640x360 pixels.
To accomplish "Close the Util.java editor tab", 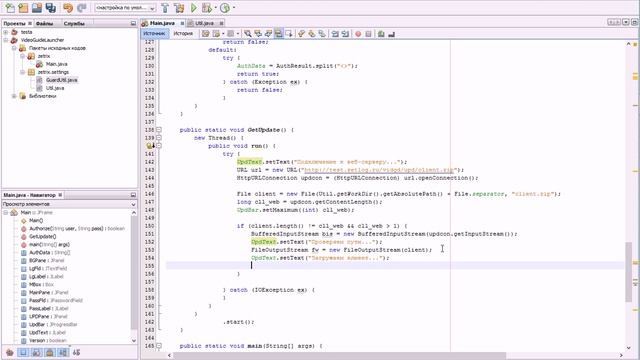I will pos(222,23).
